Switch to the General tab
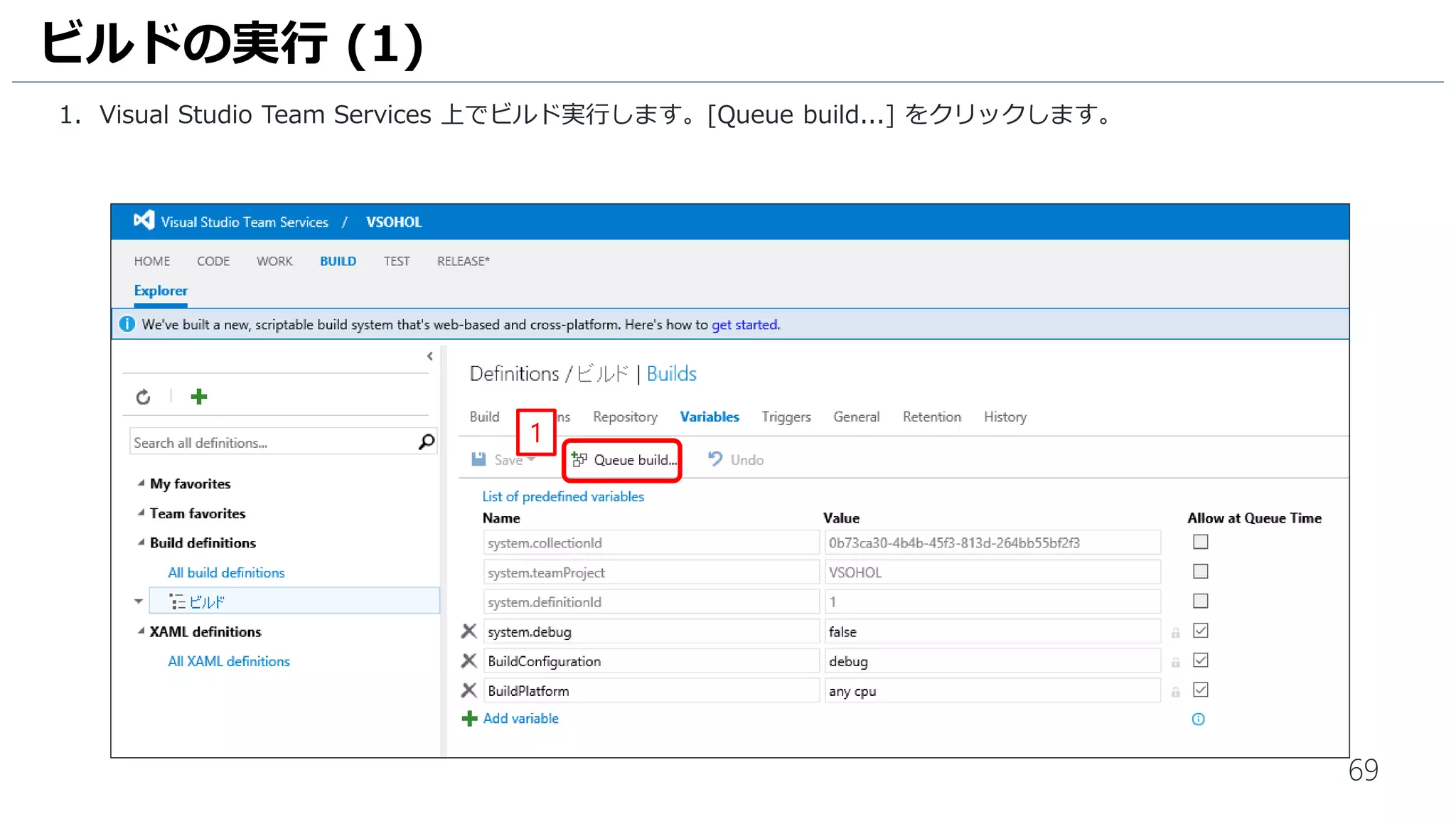 pyautogui.click(x=856, y=417)
